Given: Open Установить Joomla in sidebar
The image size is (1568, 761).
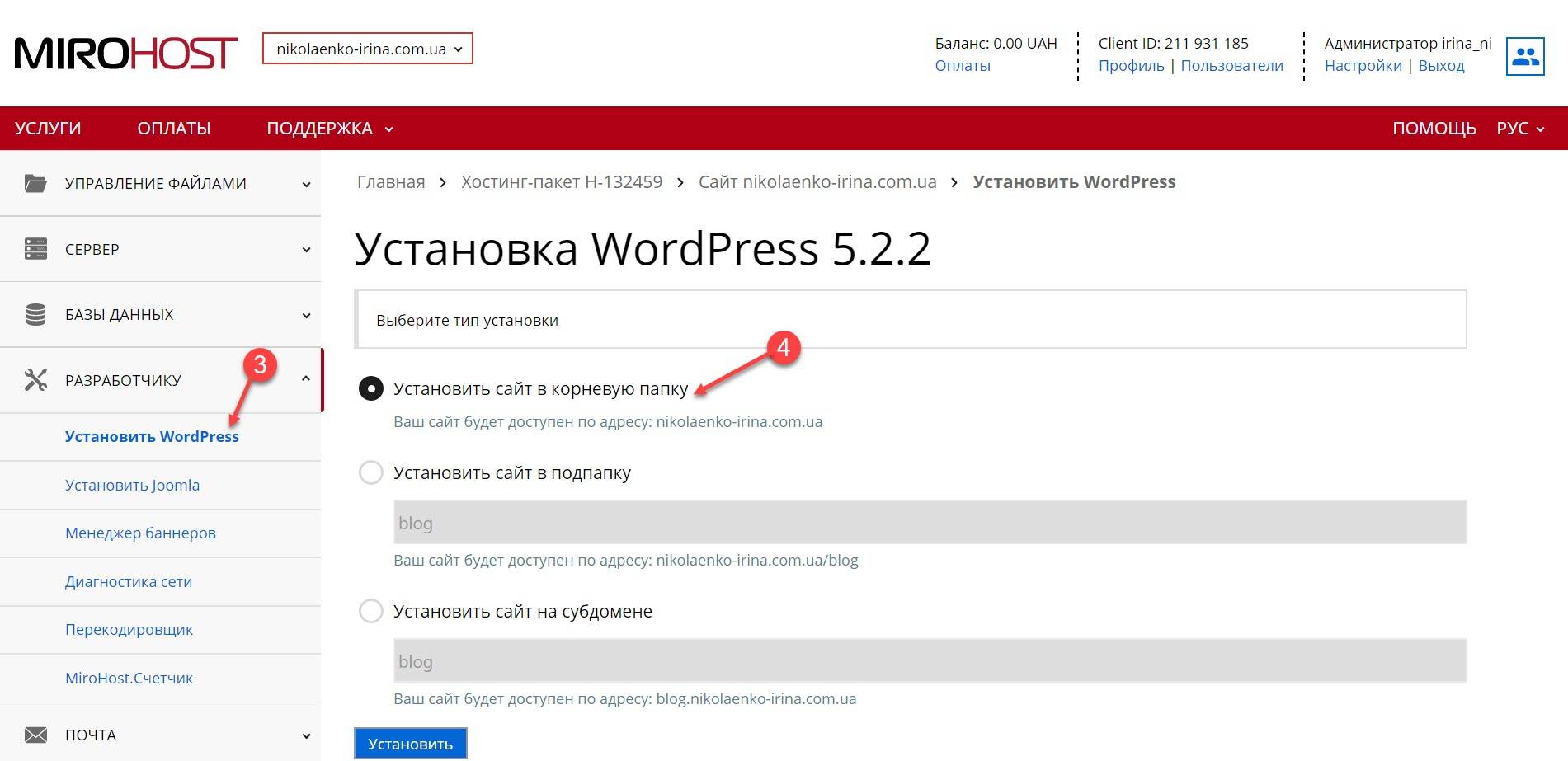Looking at the screenshot, I should click(132, 485).
